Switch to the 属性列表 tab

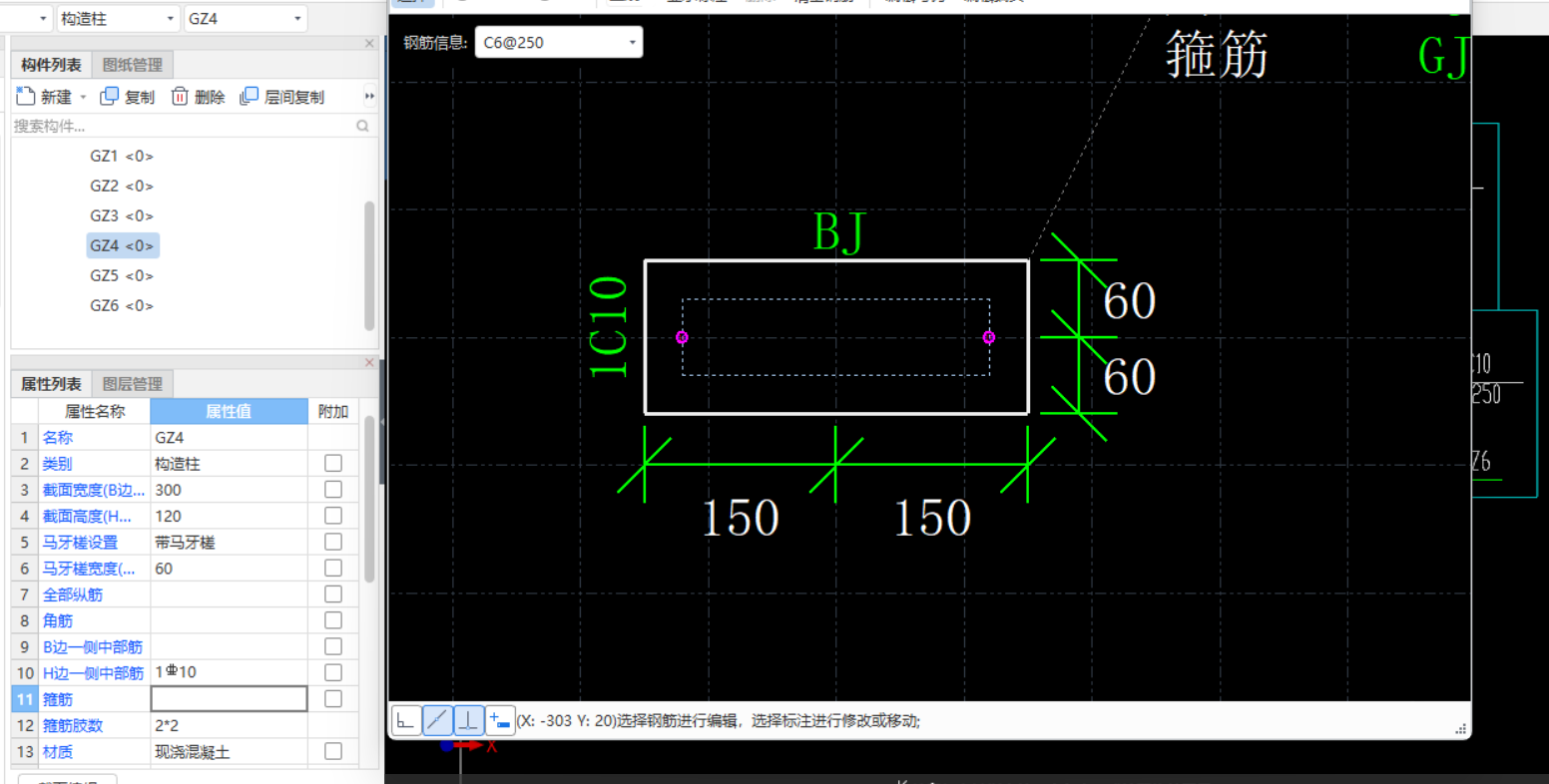51,384
